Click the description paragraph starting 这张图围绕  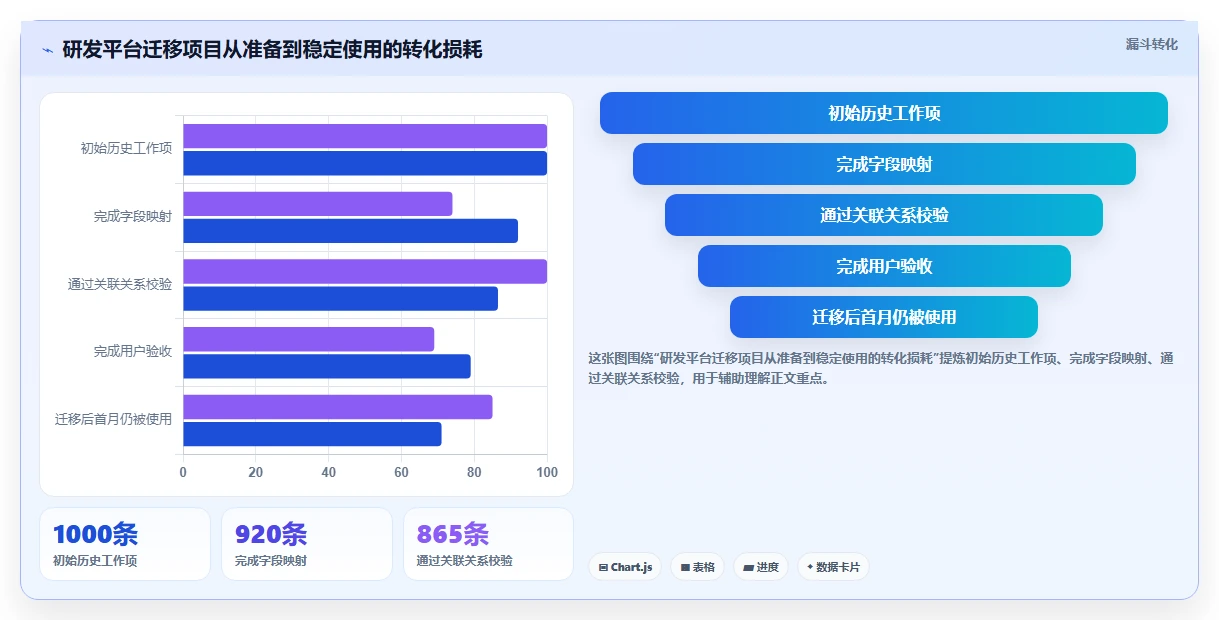click(x=881, y=368)
